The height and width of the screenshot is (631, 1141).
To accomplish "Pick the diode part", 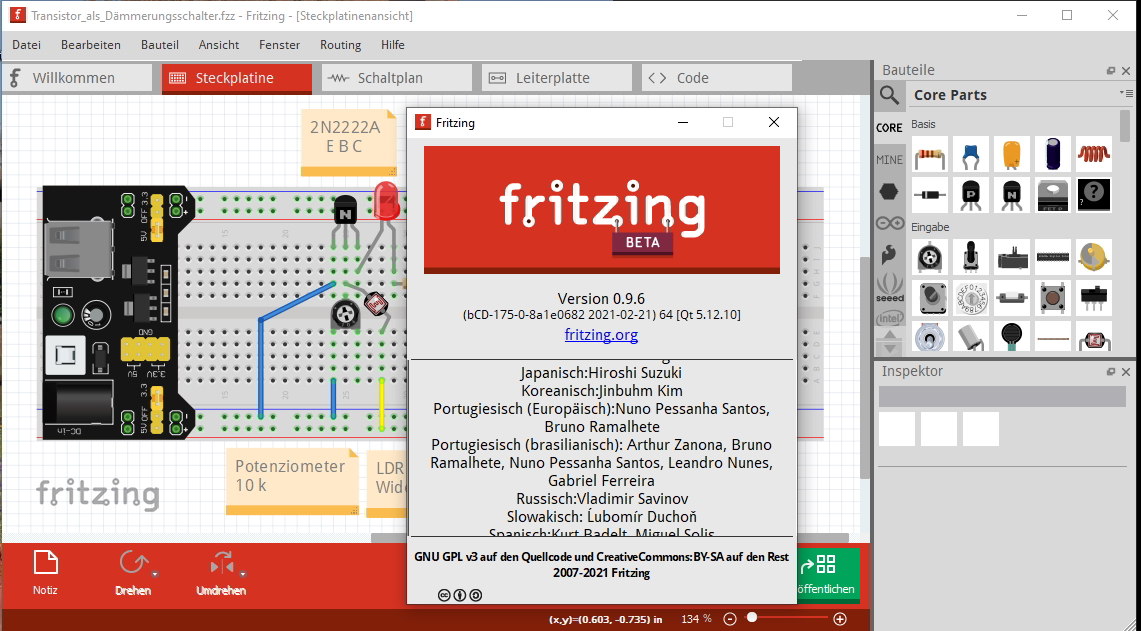I will 930,195.
